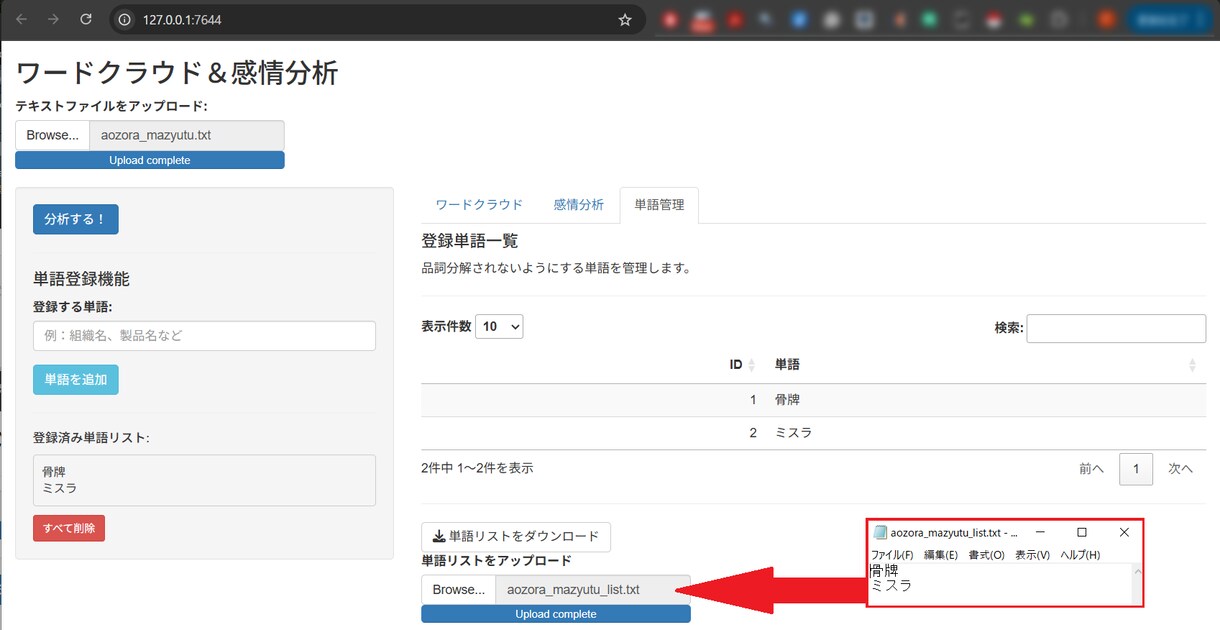Browse for a word list file to upload
The height and width of the screenshot is (630, 1220).
458,590
